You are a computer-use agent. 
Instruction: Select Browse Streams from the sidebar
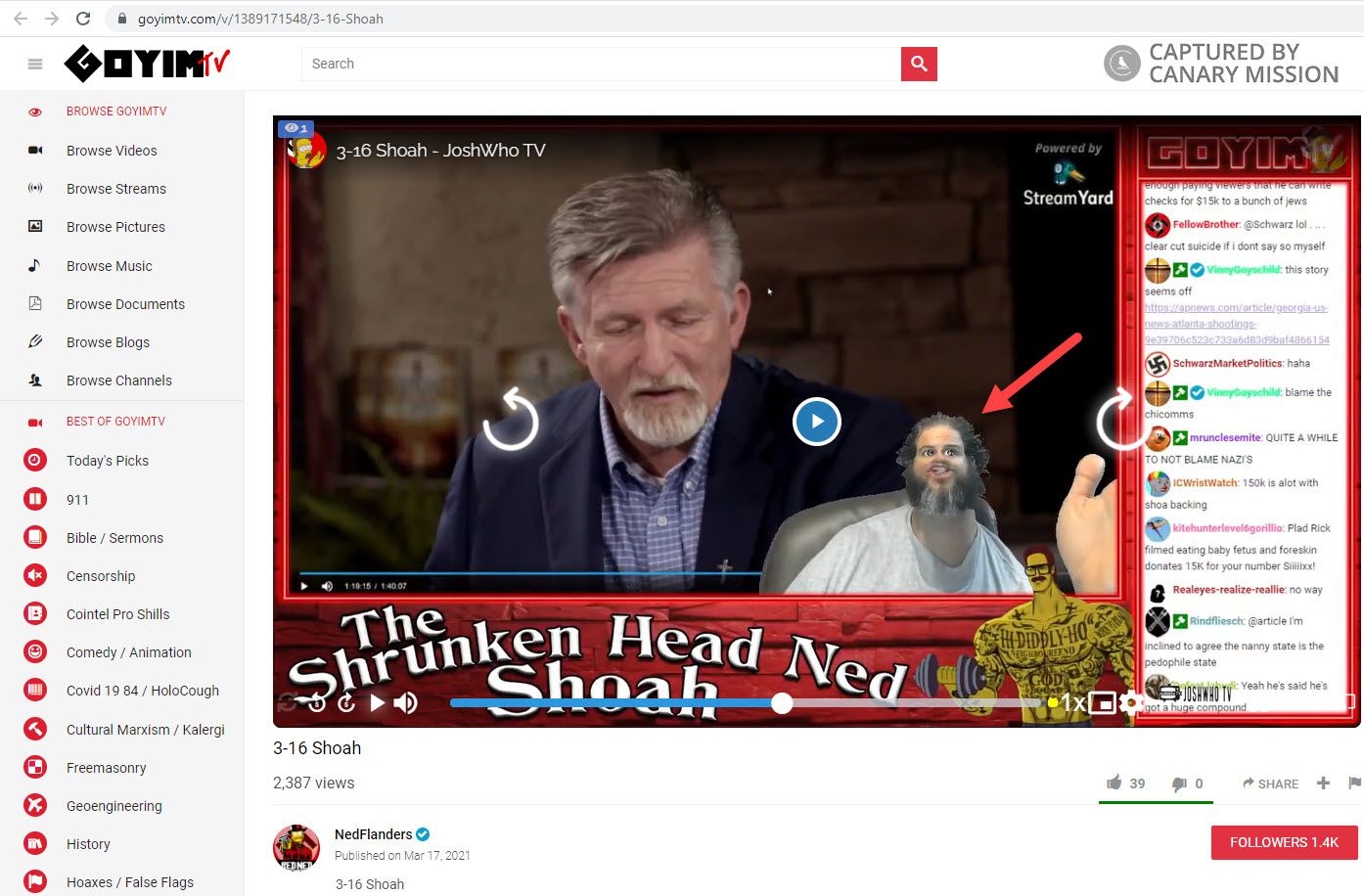(115, 189)
